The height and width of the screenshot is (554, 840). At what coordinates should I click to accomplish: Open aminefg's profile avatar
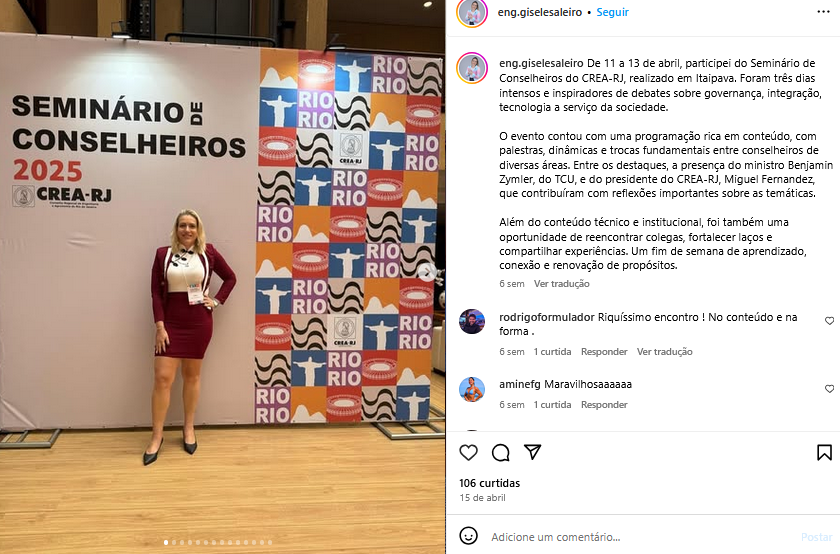click(472, 390)
